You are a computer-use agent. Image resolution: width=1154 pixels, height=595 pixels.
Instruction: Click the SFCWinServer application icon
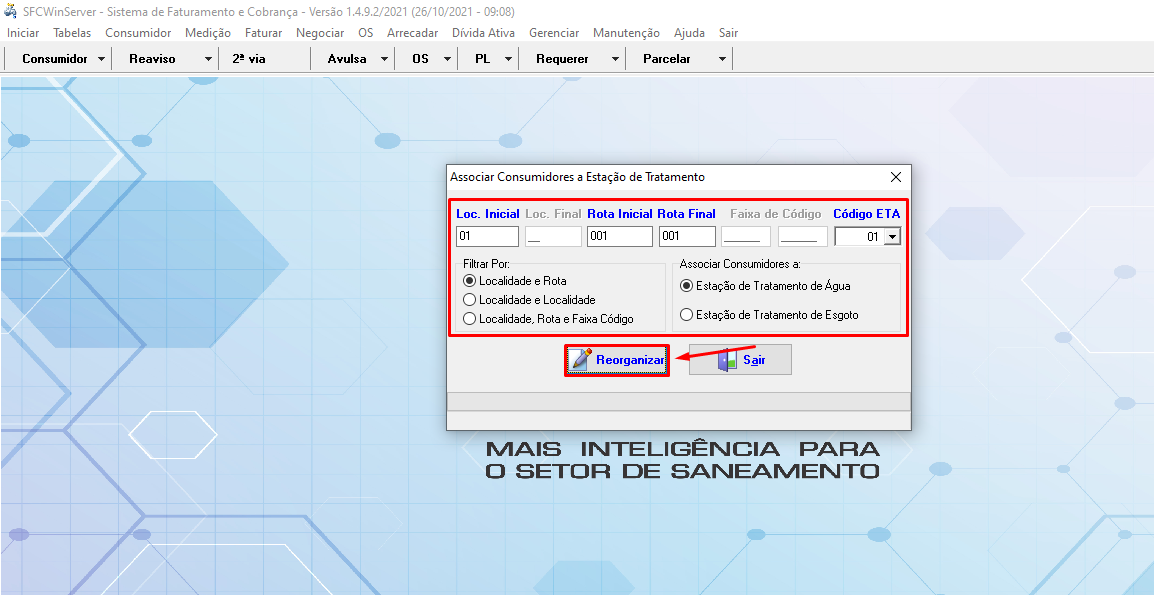[x=10, y=11]
